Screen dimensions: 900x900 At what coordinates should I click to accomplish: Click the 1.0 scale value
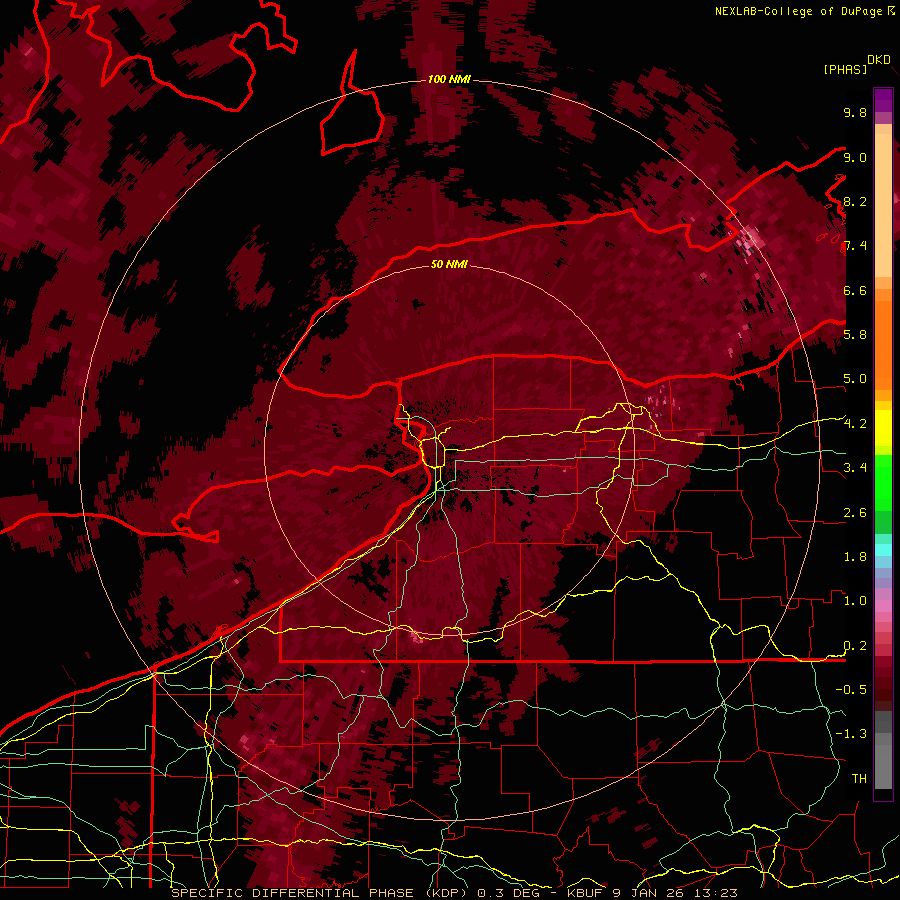click(855, 601)
